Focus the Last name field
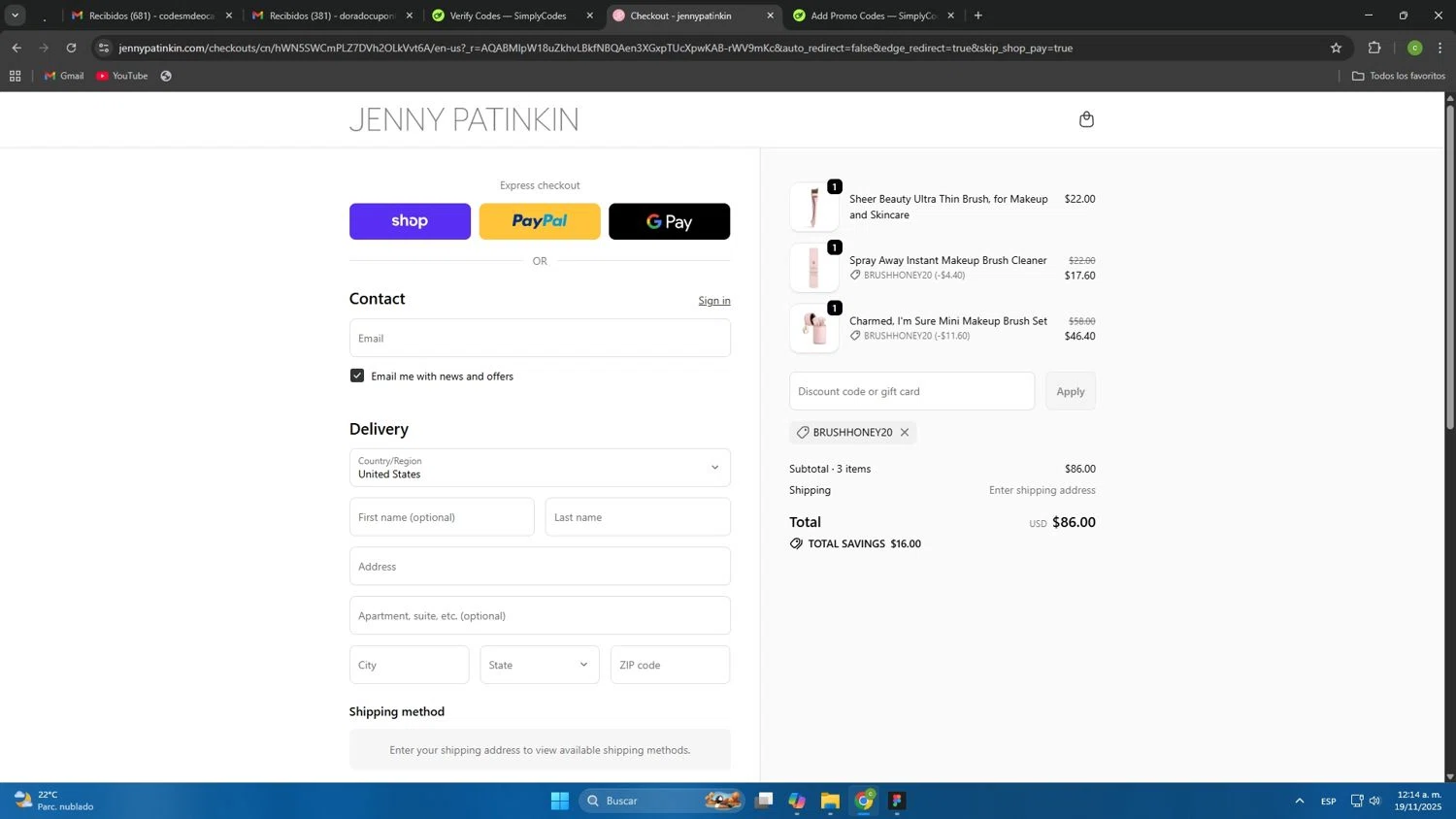1456x819 pixels. point(638,517)
